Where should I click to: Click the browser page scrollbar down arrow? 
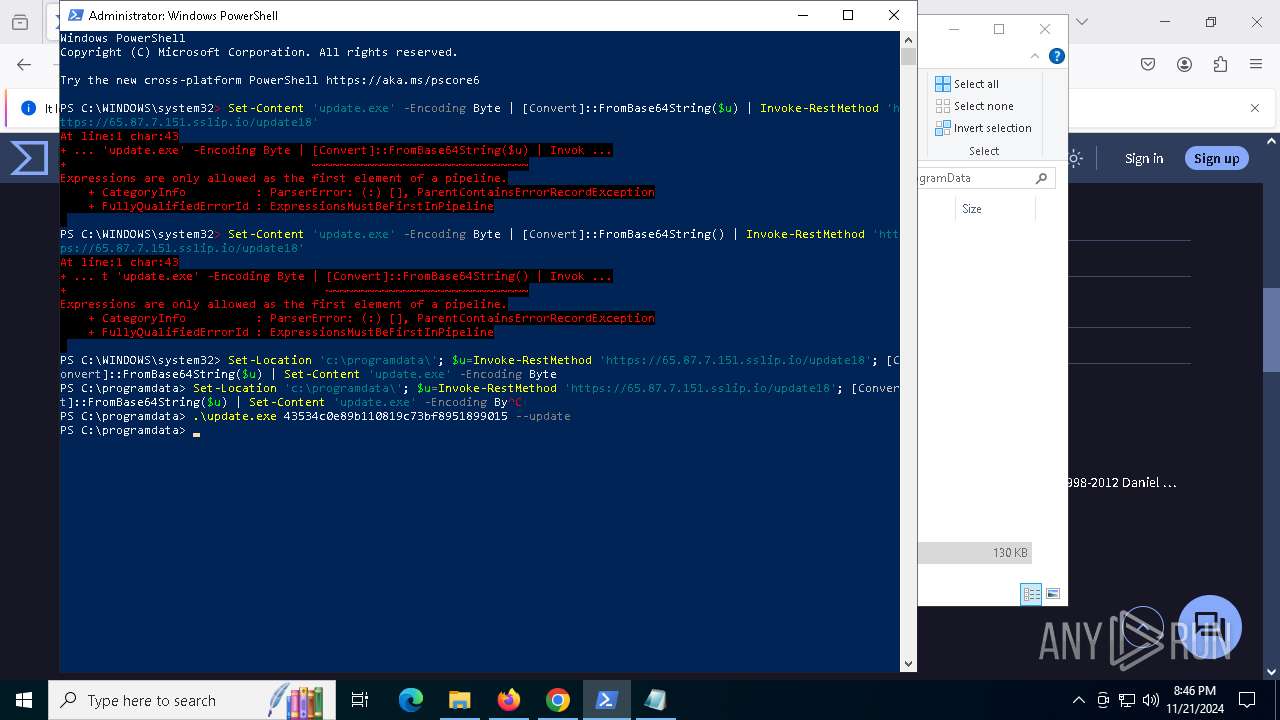pos(1272,673)
